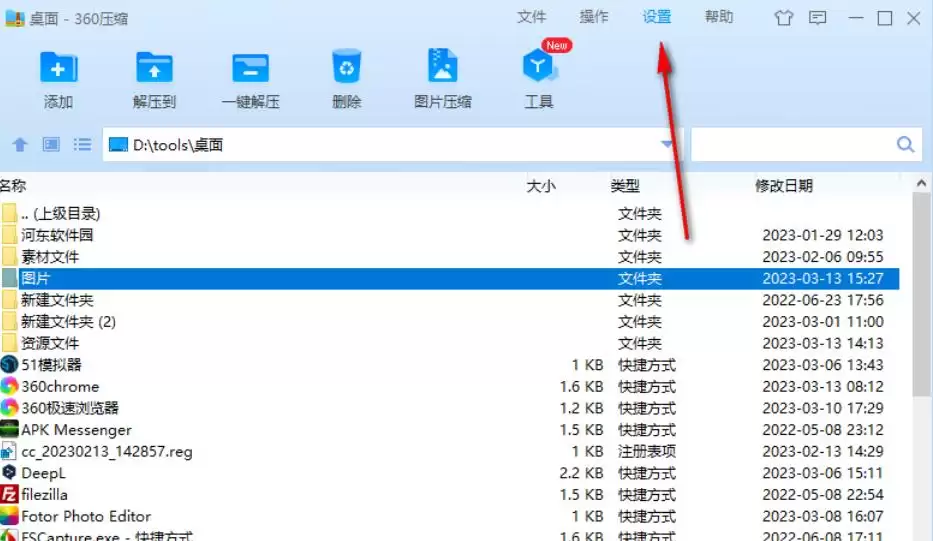Screen dimensions: 933x541
Task: Expand the address path dropdown arrow
Action: coord(666,144)
